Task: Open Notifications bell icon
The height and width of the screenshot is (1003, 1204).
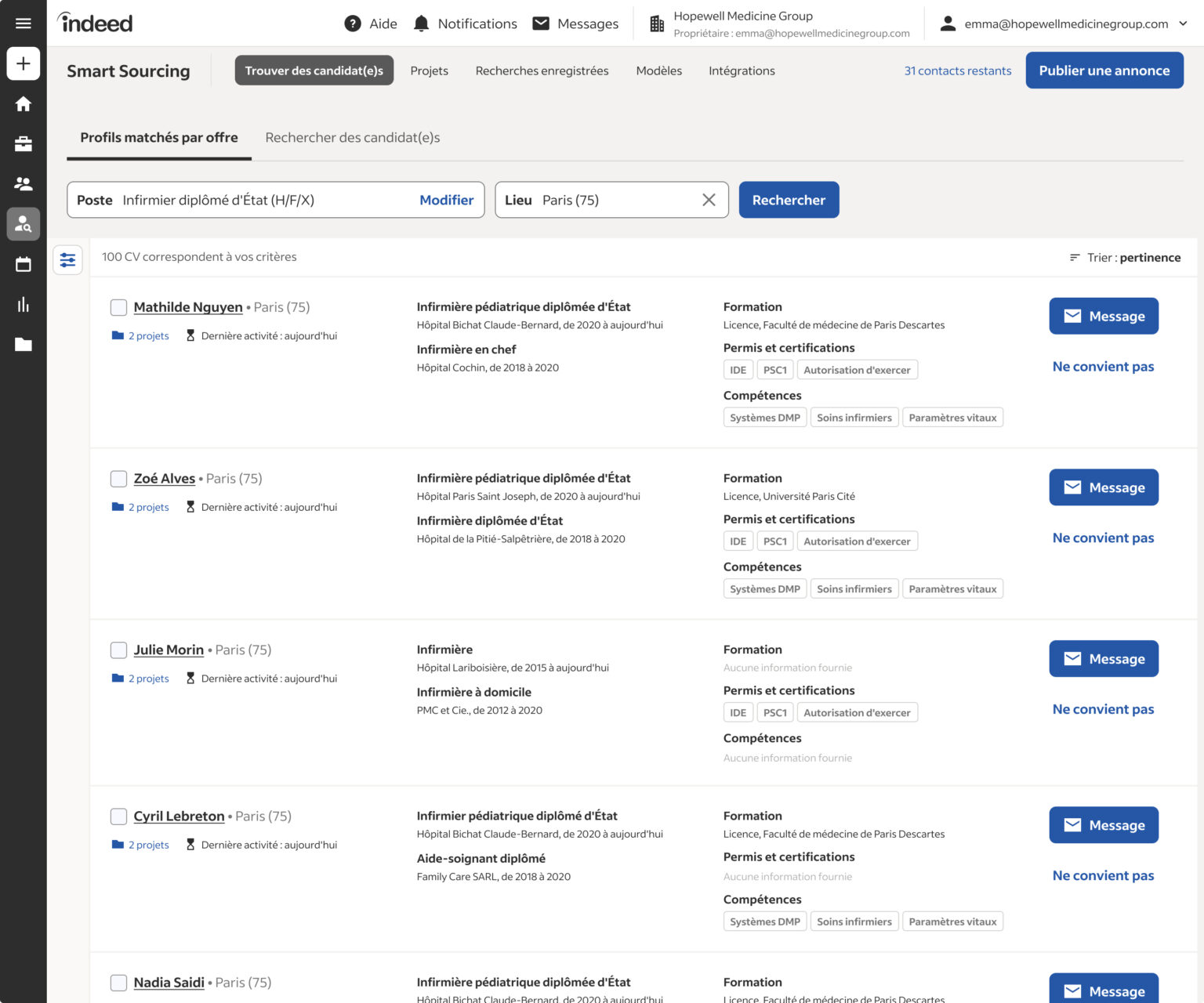Action: click(422, 24)
